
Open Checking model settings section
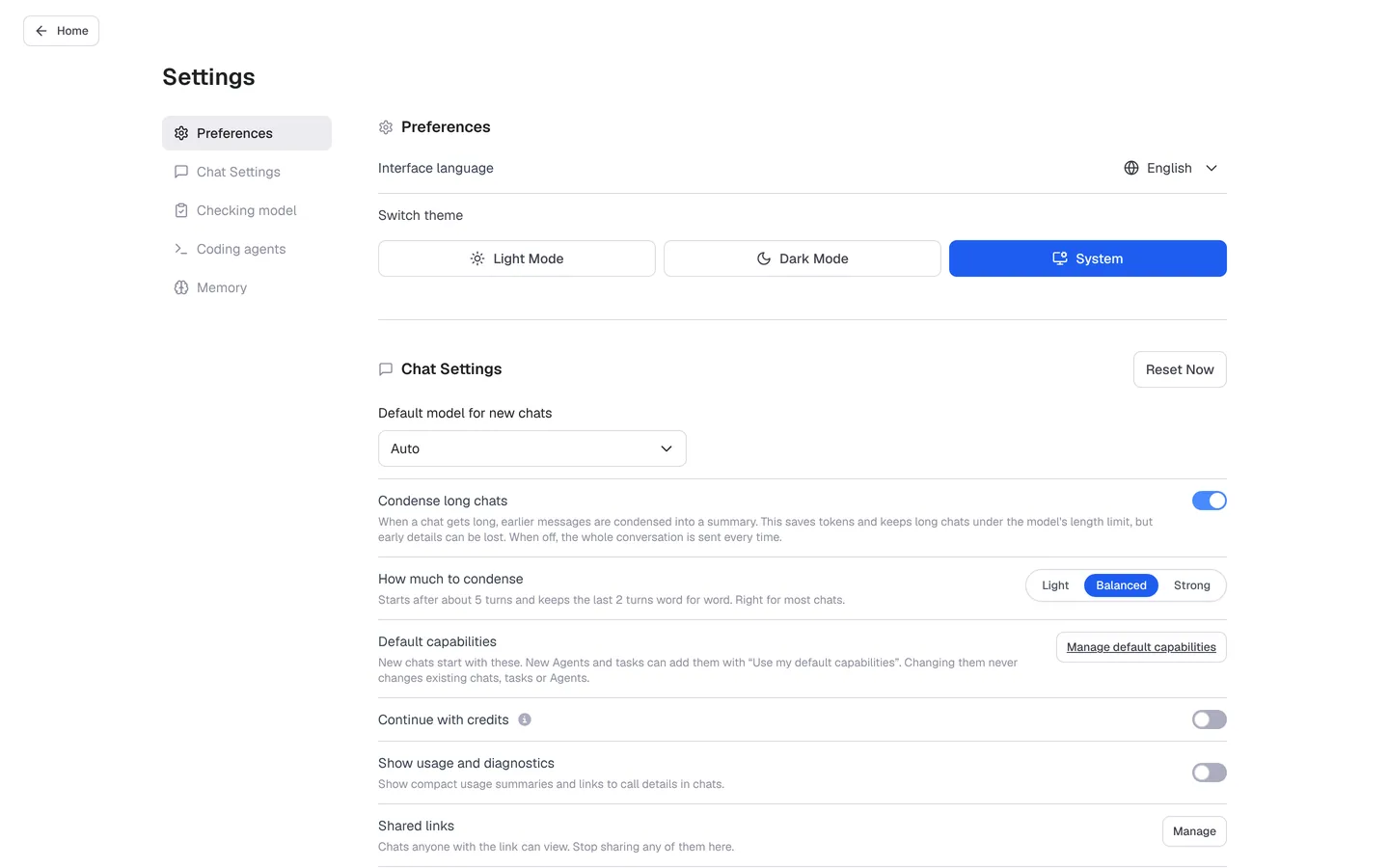(247, 210)
